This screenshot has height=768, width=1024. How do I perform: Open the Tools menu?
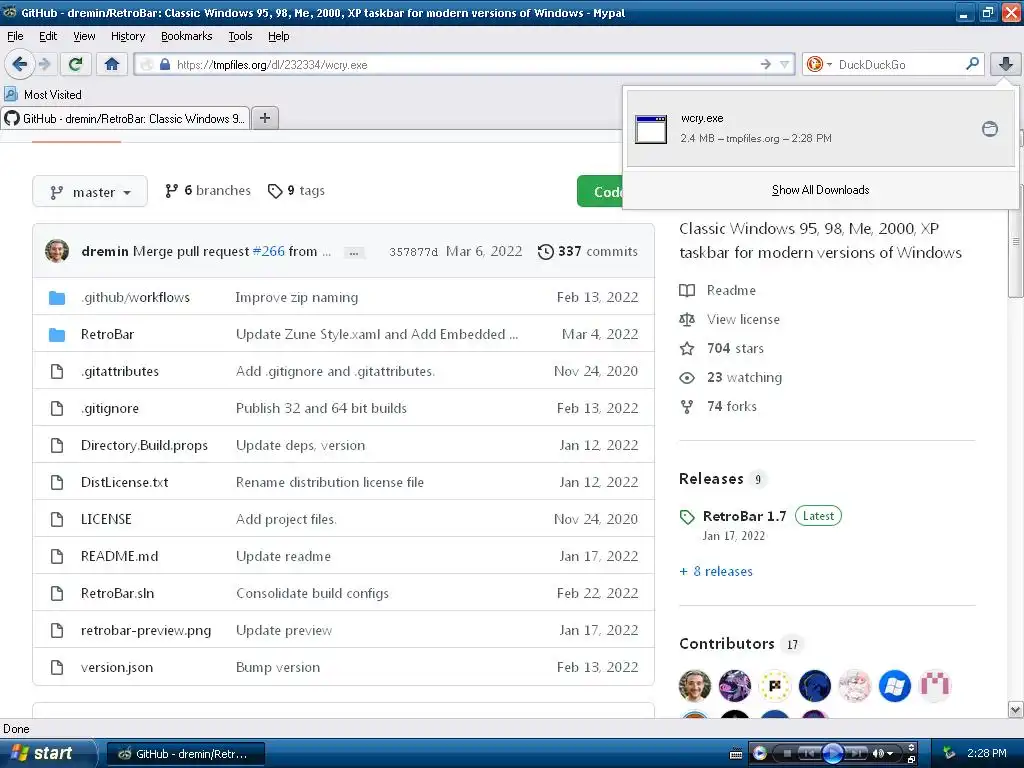(240, 37)
